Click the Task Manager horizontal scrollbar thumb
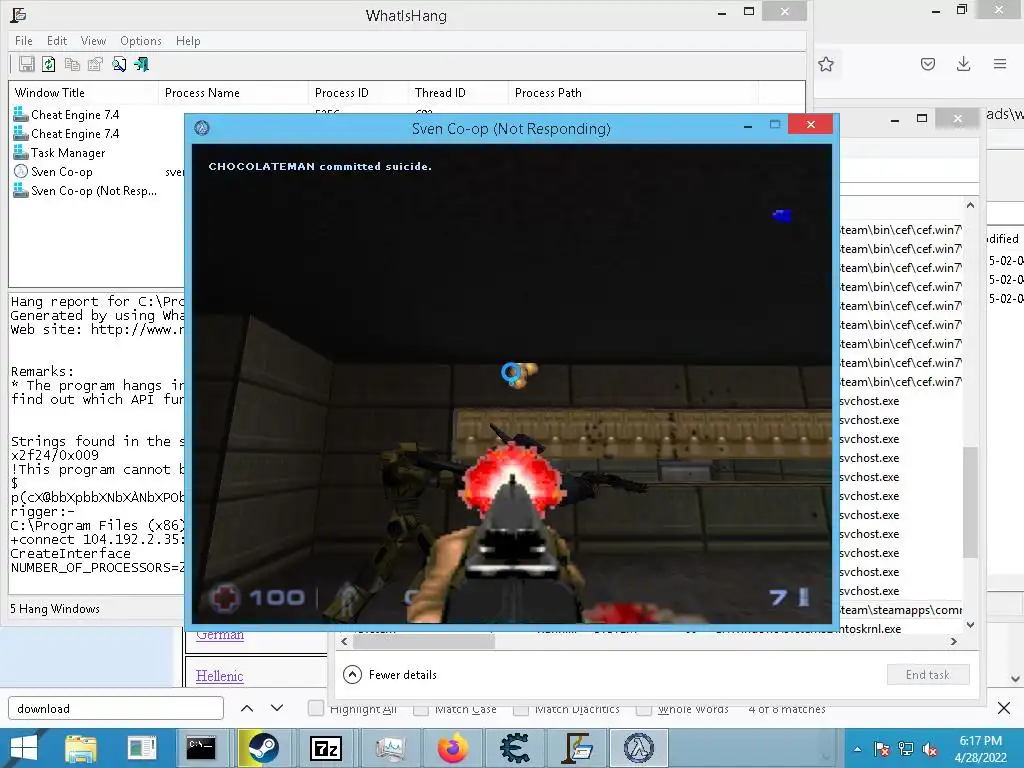Viewport: 1024px width, 768px height. [x=423, y=642]
